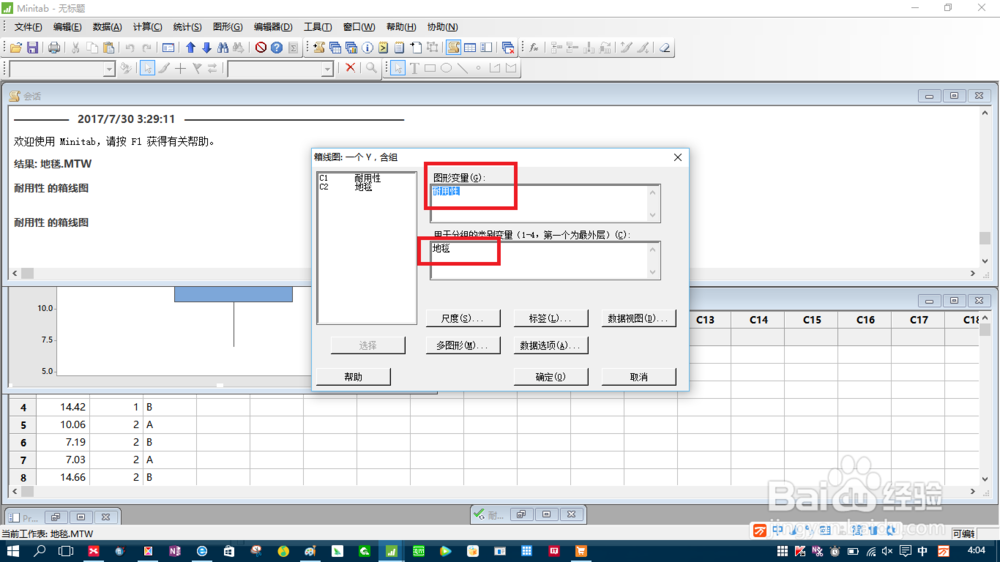Click the Undo arrow icon

(x=130, y=48)
